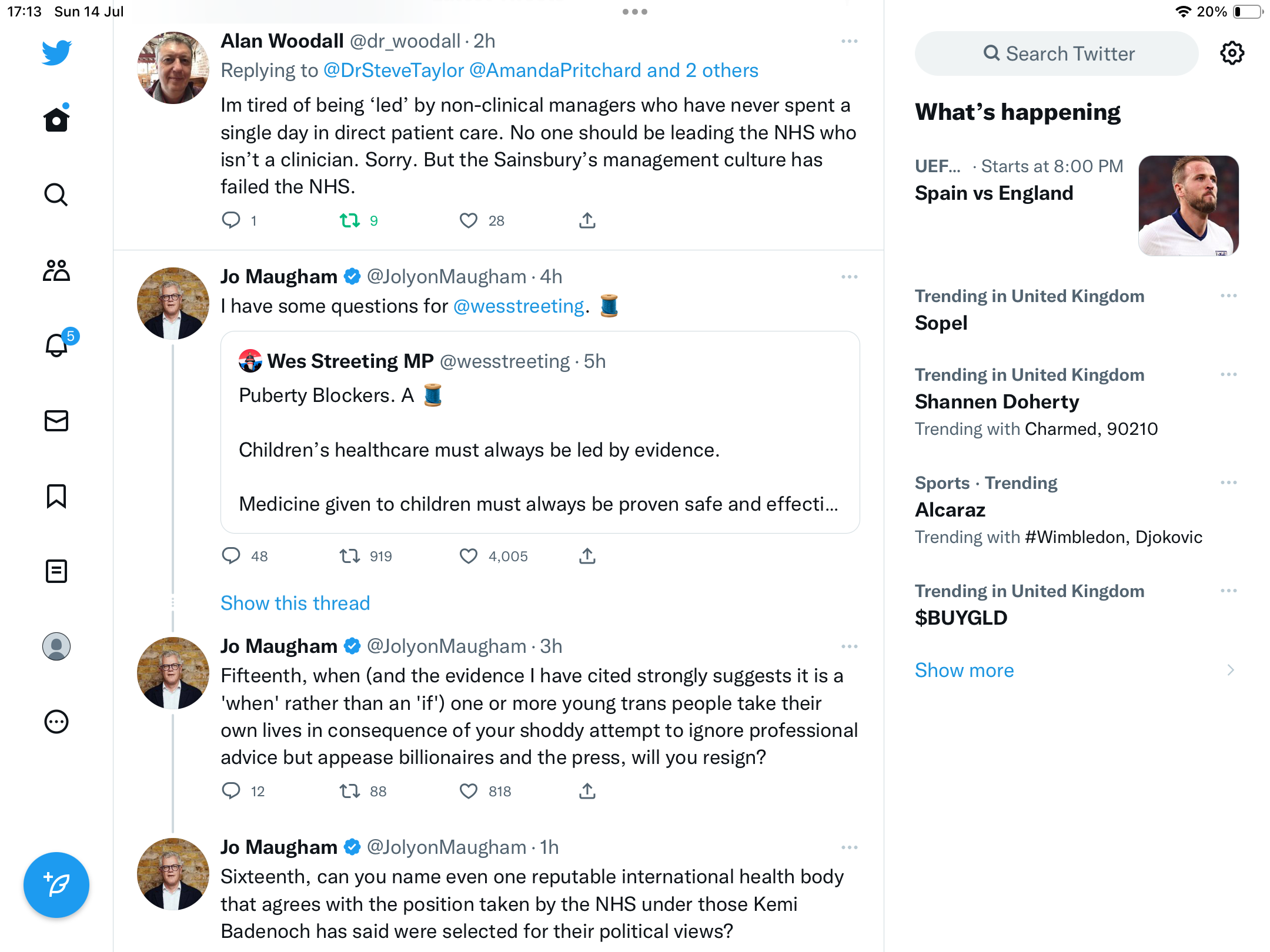
Task: Open the @wesstreeting mention link
Action: click(519, 306)
